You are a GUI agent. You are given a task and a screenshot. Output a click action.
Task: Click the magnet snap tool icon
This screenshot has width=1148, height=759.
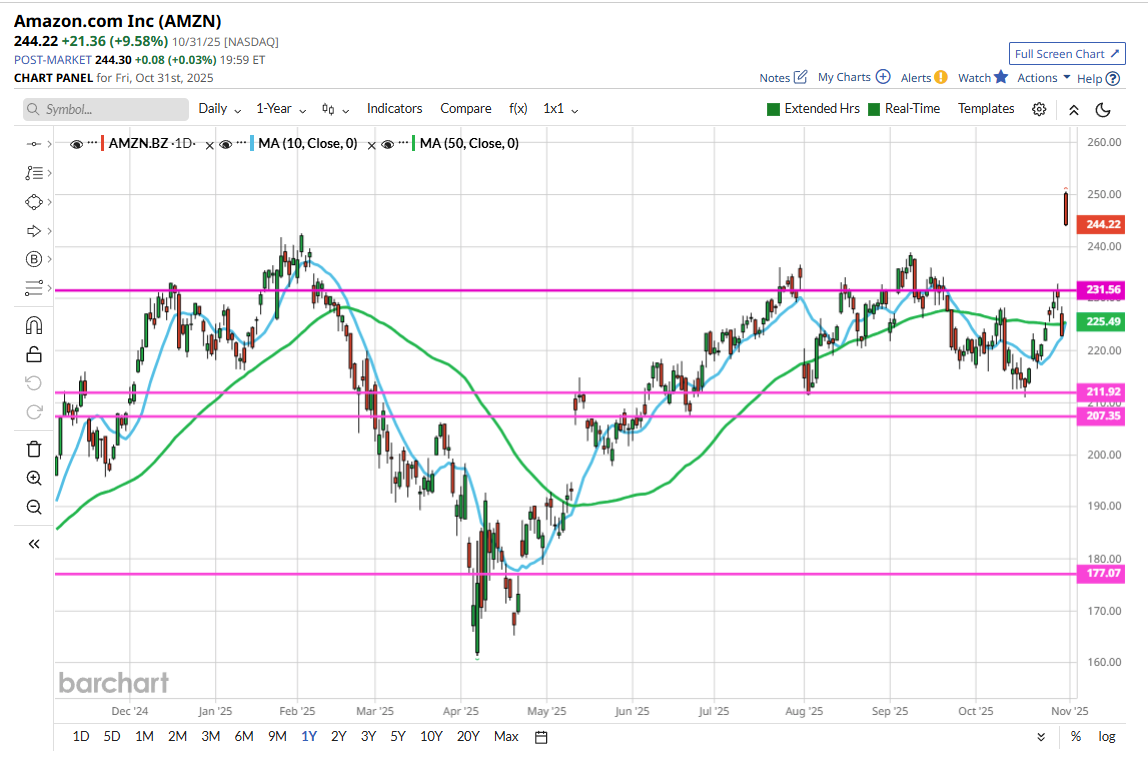click(x=34, y=326)
